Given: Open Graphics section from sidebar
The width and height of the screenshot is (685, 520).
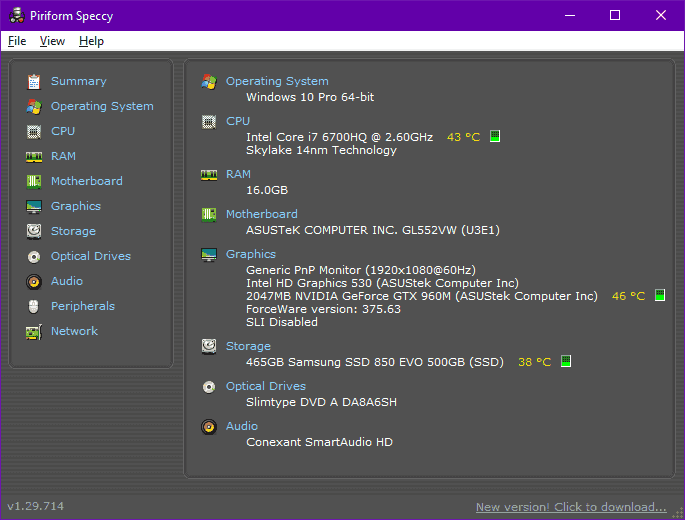Looking at the screenshot, I should coord(76,206).
